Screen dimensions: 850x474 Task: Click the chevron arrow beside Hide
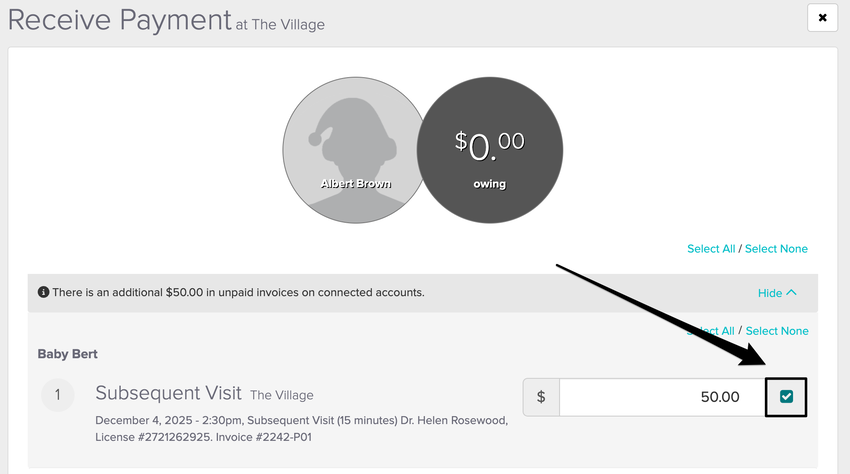[792, 293]
